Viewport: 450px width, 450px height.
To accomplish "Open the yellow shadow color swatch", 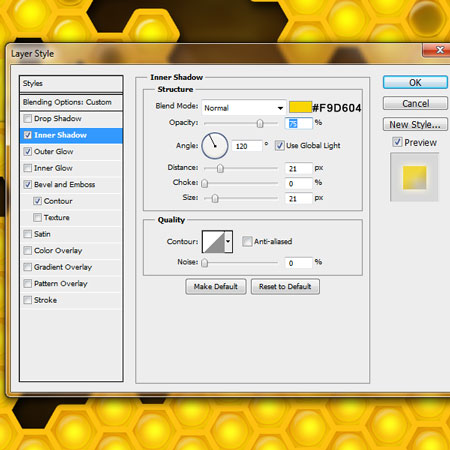I will (x=300, y=107).
